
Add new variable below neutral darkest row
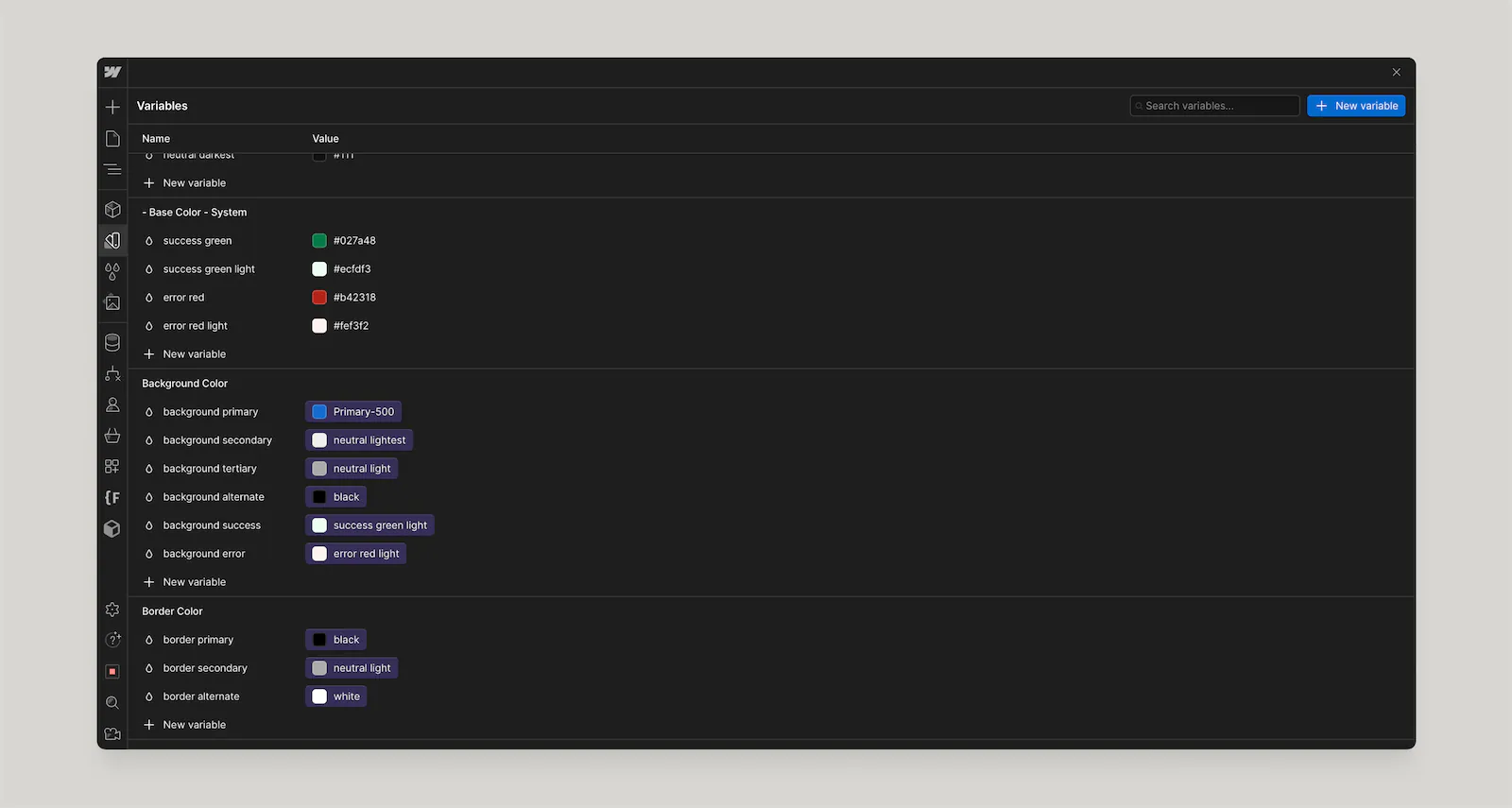[184, 183]
